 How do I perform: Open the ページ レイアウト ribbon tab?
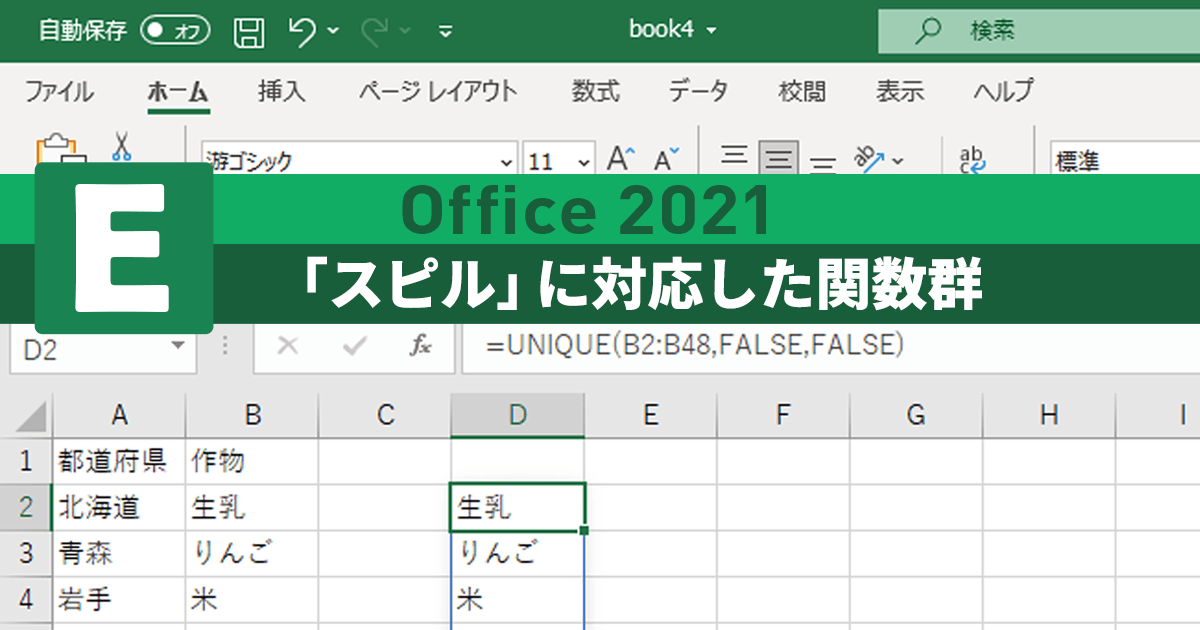(x=438, y=92)
